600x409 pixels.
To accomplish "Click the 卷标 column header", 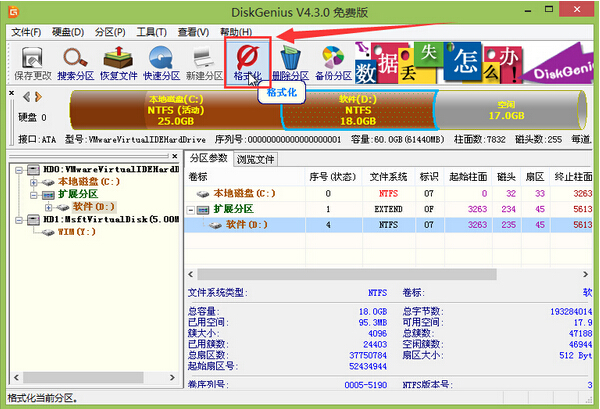I will coord(245,177).
